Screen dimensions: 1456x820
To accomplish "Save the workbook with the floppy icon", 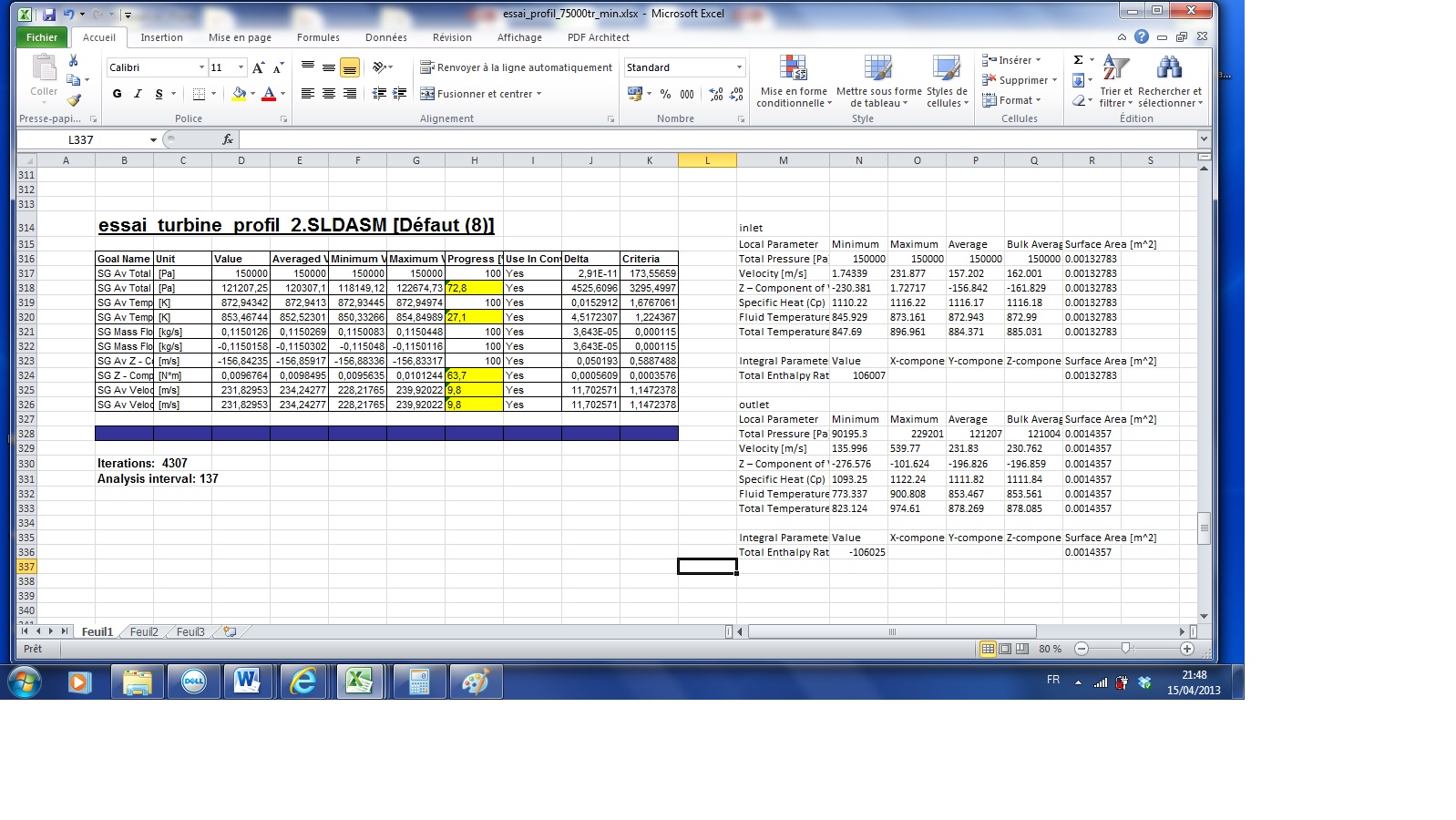I will point(48,15).
